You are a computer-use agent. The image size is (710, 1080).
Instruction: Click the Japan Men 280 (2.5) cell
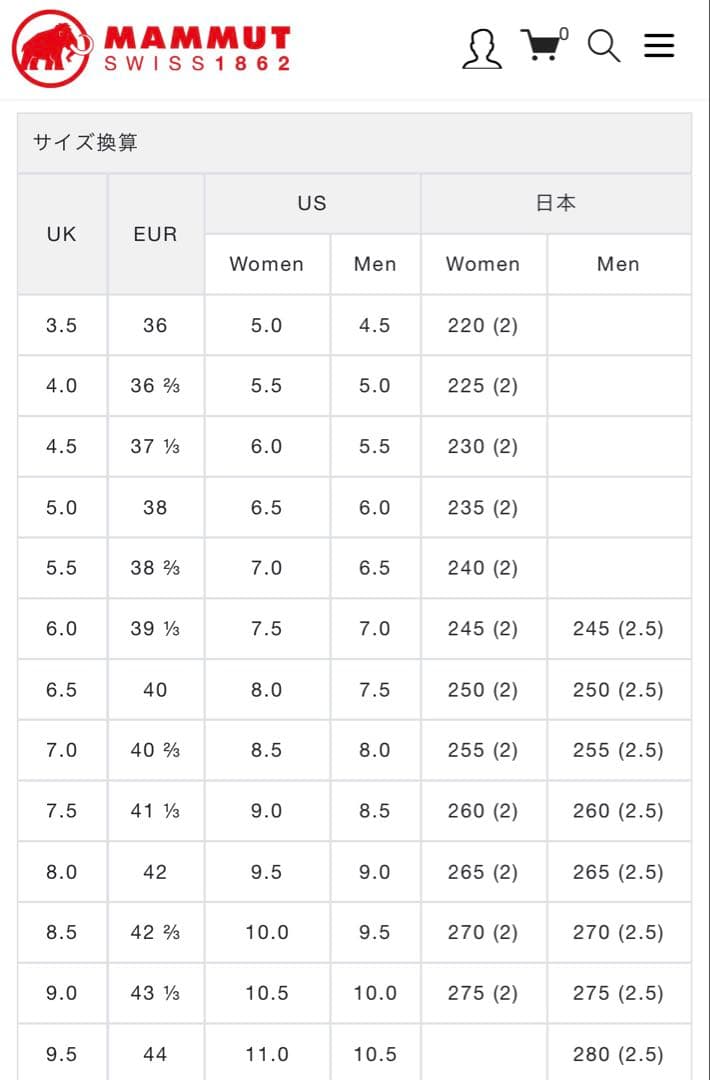pyautogui.click(x=618, y=1054)
